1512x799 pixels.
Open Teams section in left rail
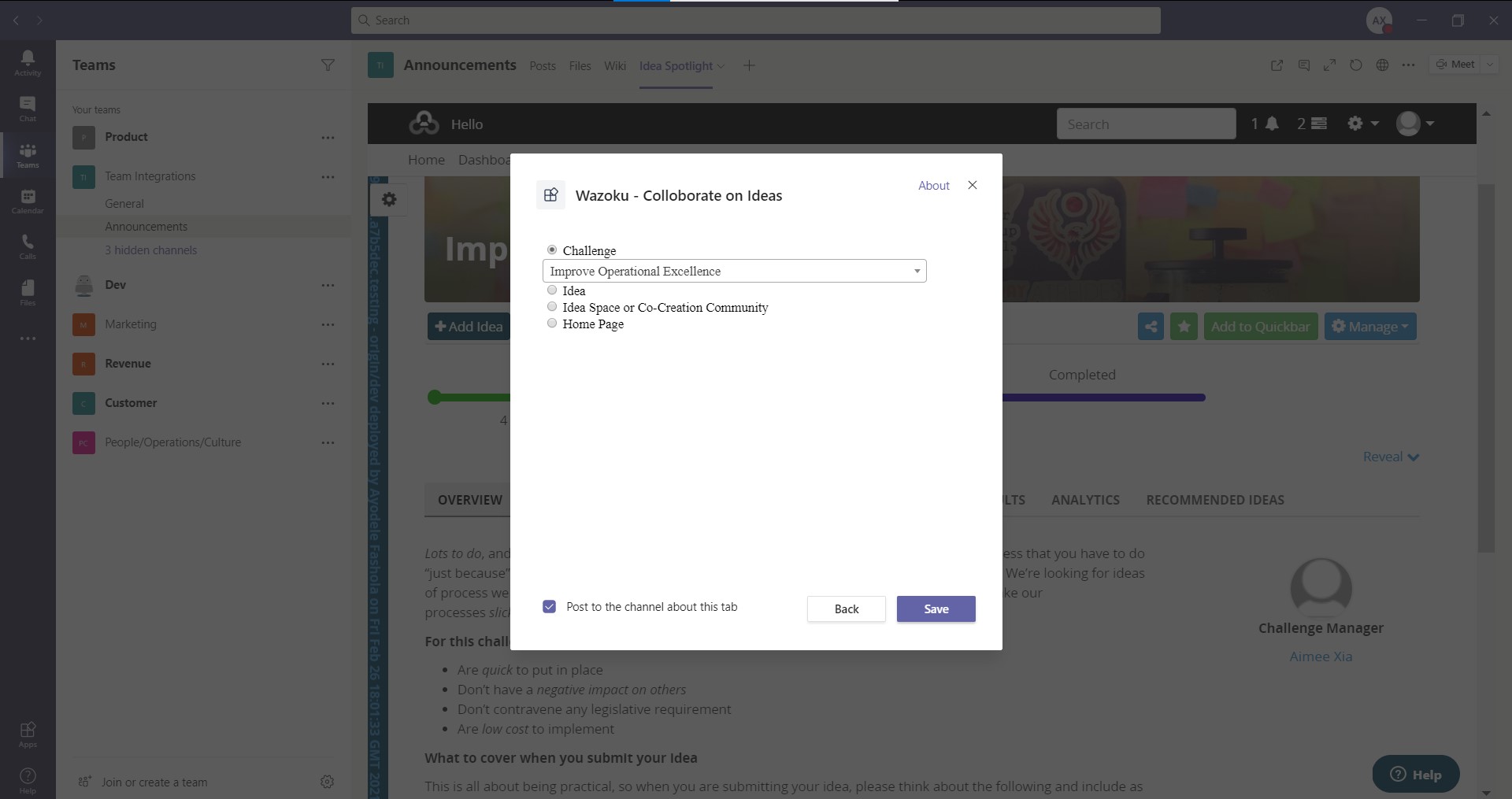click(x=28, y=155)
